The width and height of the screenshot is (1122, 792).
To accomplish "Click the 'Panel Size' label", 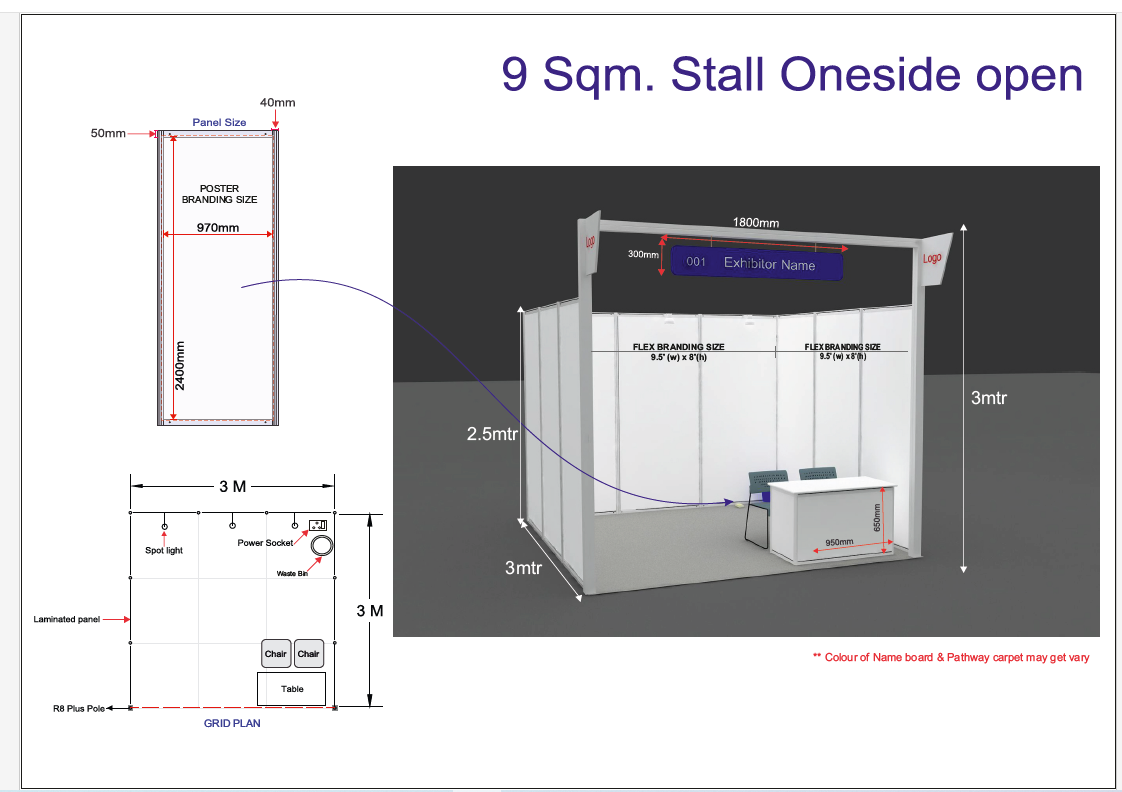I will 219,122.
